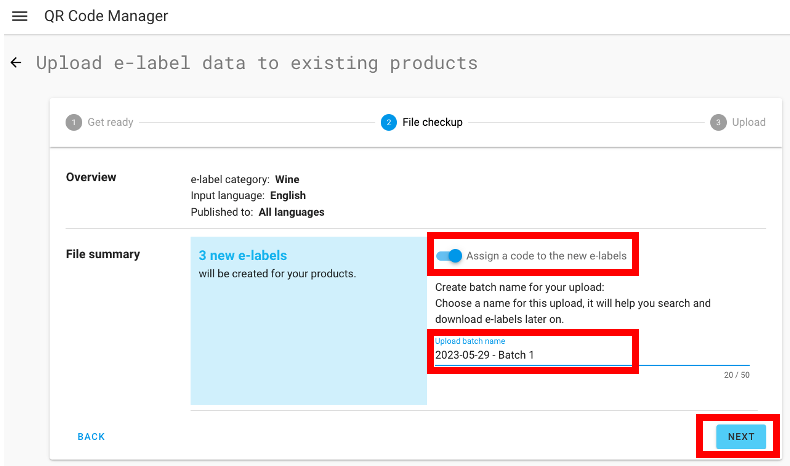Click the back arrow beside page heading
790x466 pixels.
coord(16,63)
